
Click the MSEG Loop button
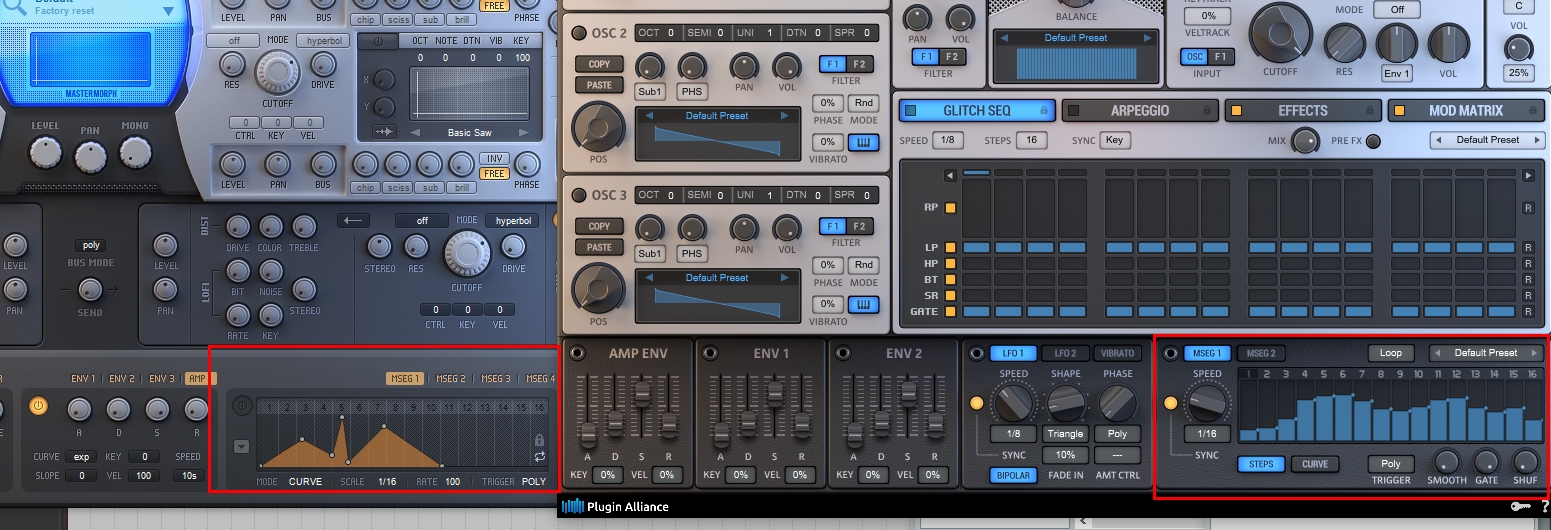(x=1390, y=353)
